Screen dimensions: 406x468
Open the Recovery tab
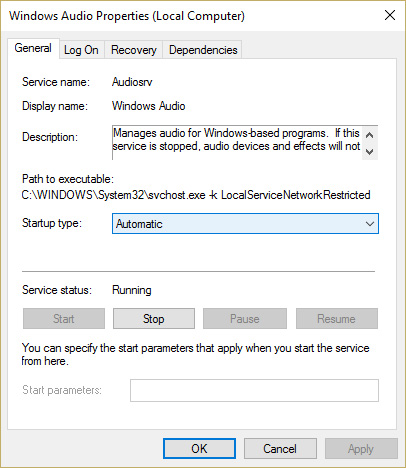(134, 50)
